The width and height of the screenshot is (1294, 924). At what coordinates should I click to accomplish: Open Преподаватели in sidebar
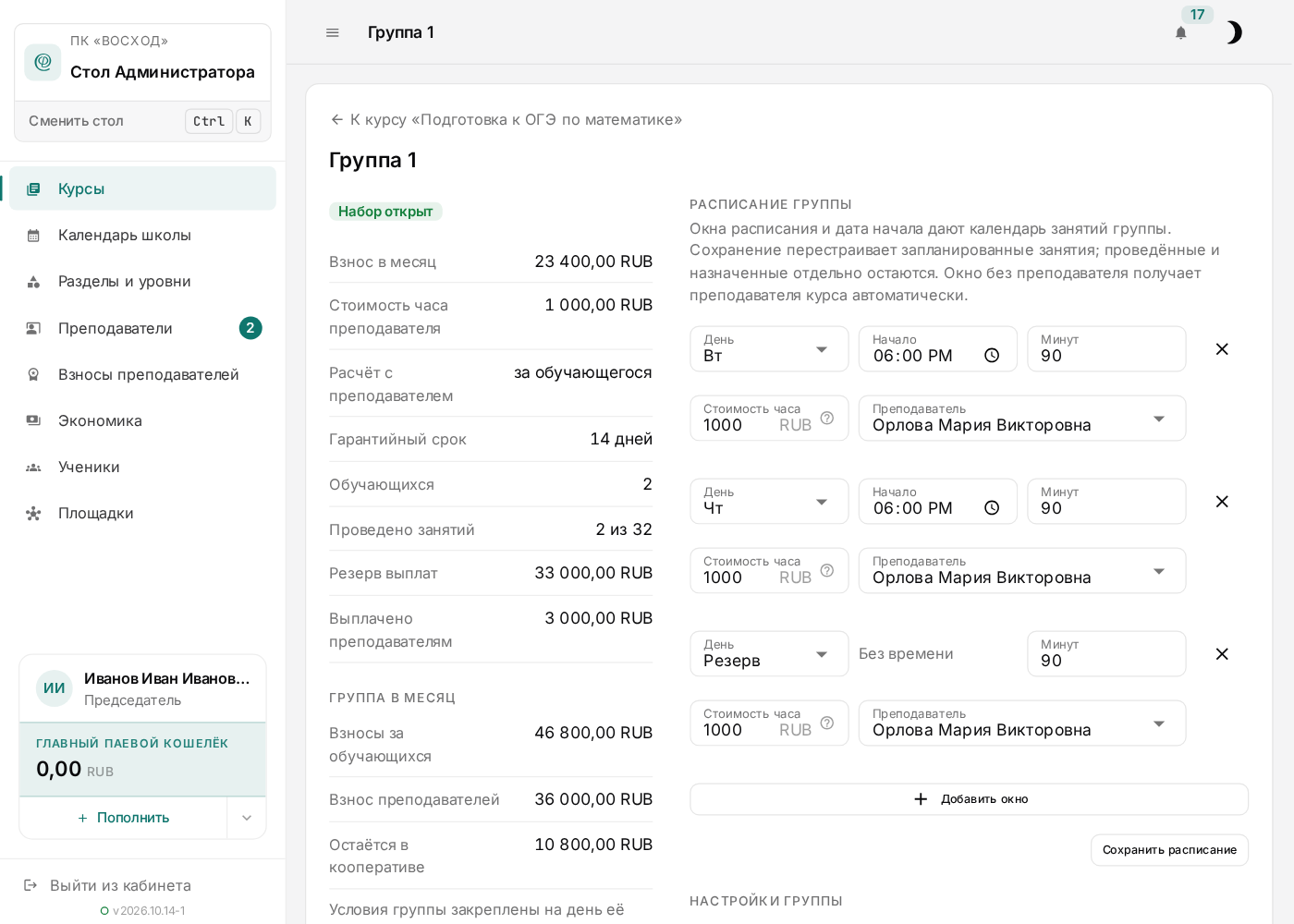pyautogui.click(x=142, y=328)
